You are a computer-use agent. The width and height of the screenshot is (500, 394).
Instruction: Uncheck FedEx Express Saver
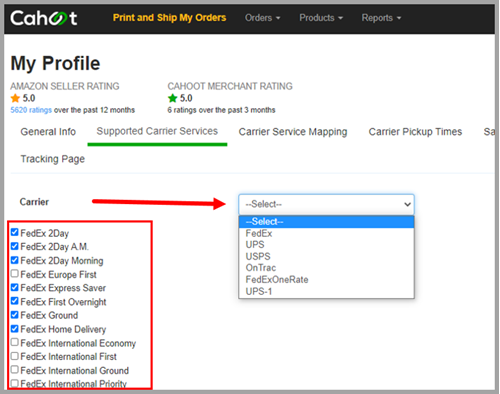[x=14, y=287]
